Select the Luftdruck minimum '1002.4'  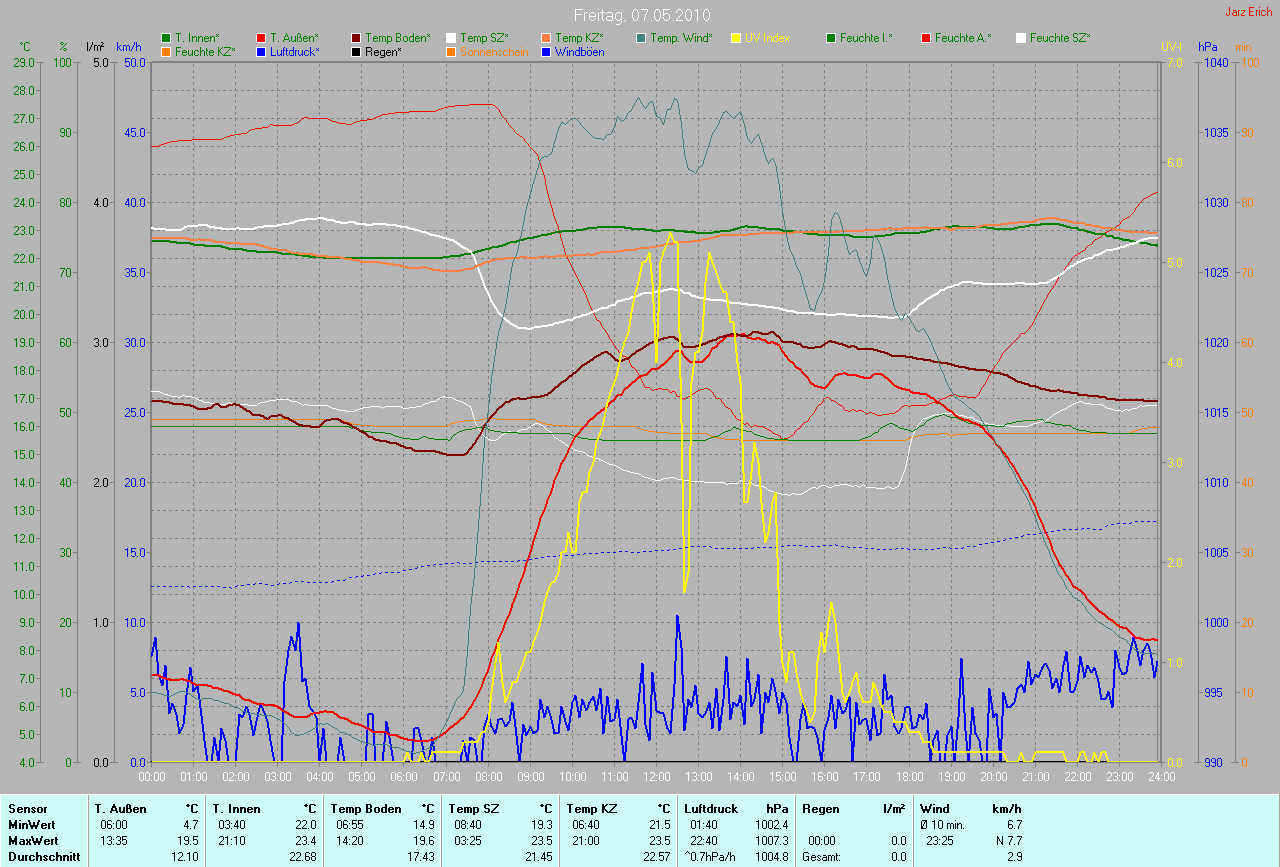[771, 825]
